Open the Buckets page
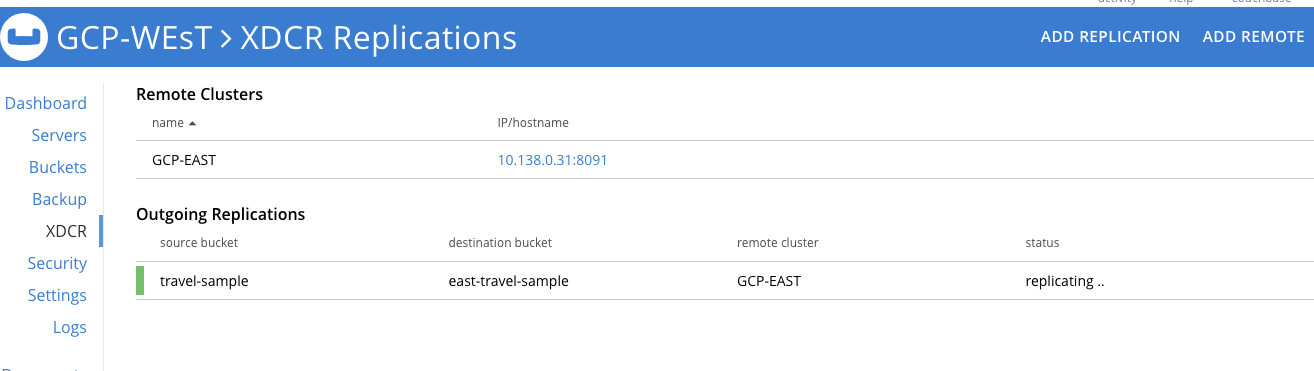Image resolution: width=1314 pixels, height=371 pixels. point(58,167)
